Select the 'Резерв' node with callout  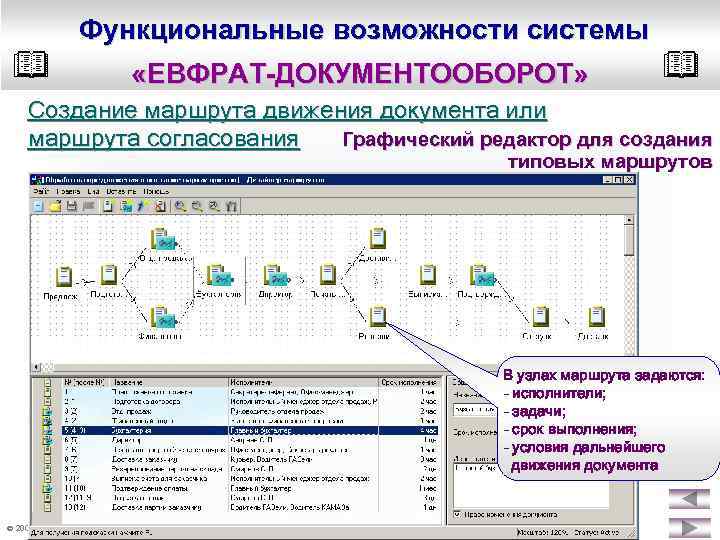pyautogui.click(x=378, y=317)
